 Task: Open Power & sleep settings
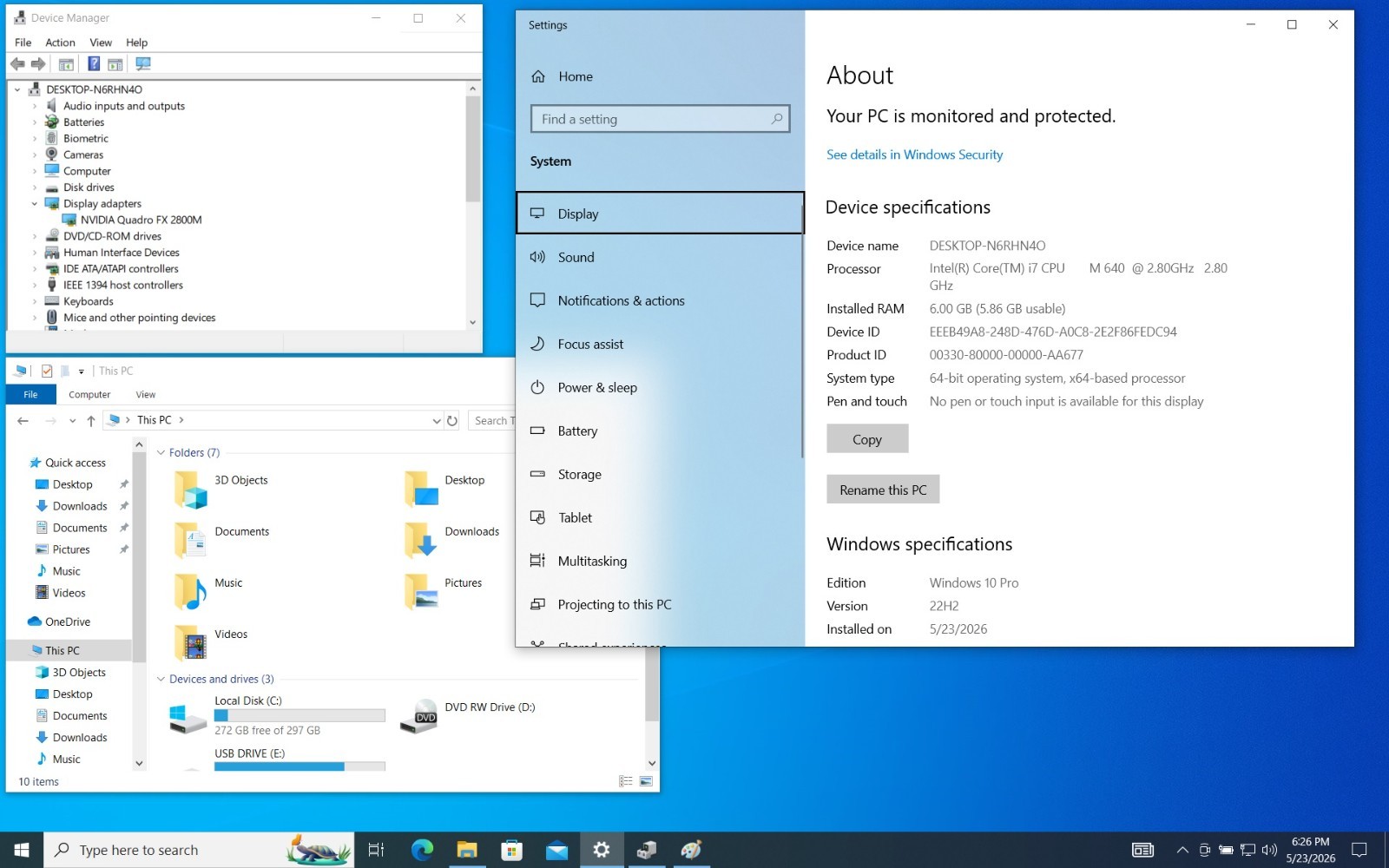coord(660,387)
